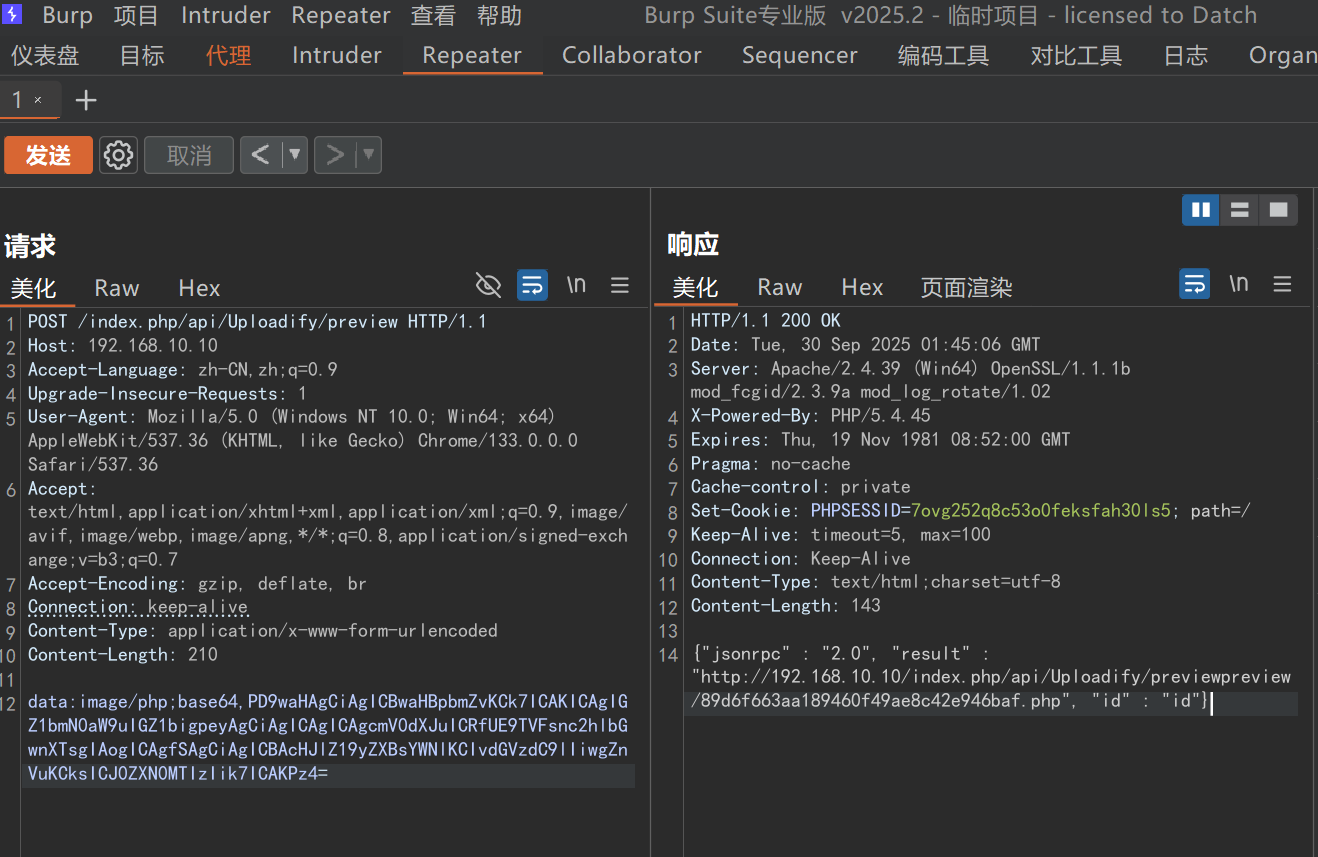Select top-bottom split layout icon
This screenshot has height=857, width=1318.
(1239, 210)
